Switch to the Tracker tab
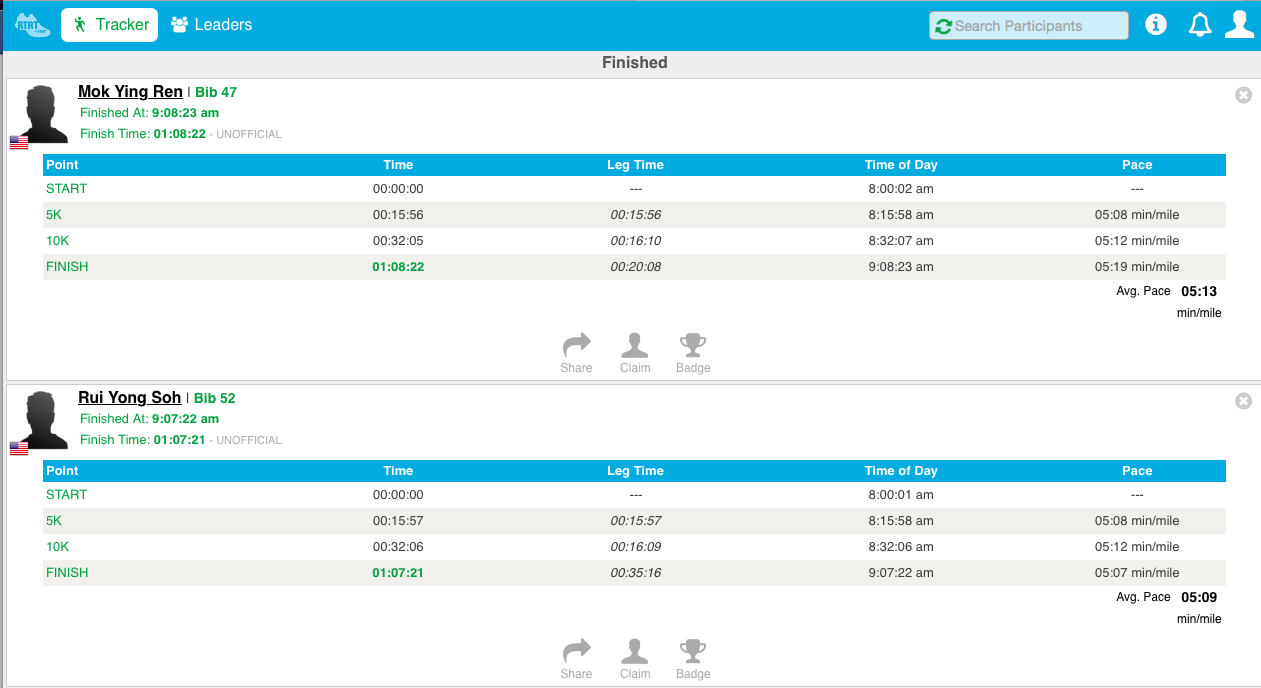Image resolution: width=1261 pixels, height=688 pixels. [110, 25]
